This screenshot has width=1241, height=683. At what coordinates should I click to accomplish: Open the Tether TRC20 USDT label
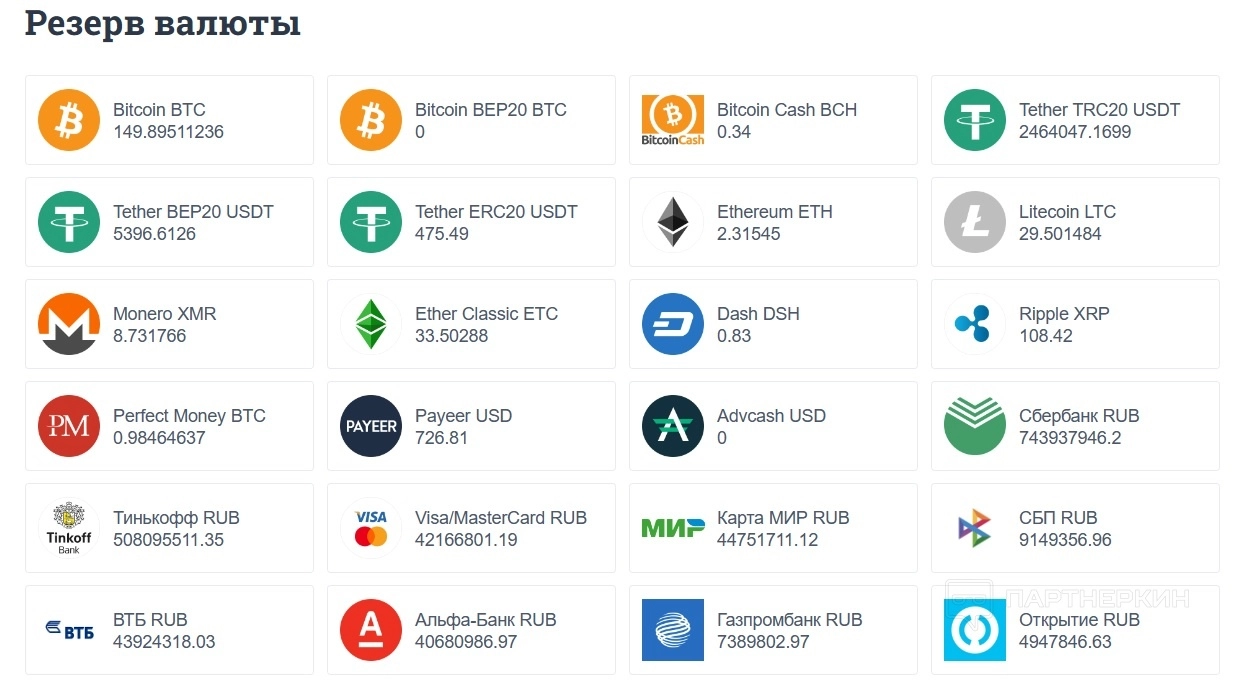click(1099, 110)
